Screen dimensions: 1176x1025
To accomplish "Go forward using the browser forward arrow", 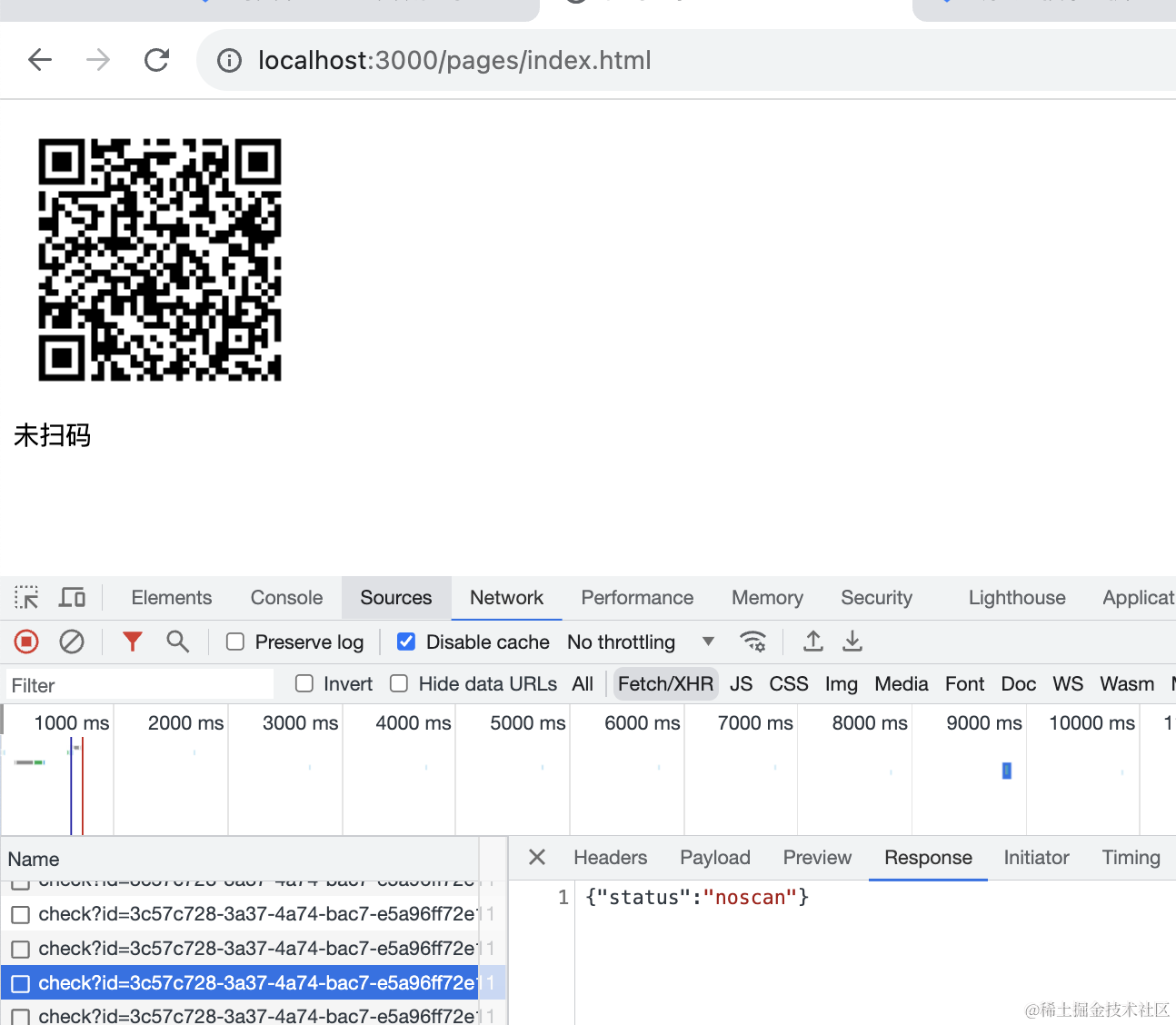I will tap(98, 60).
